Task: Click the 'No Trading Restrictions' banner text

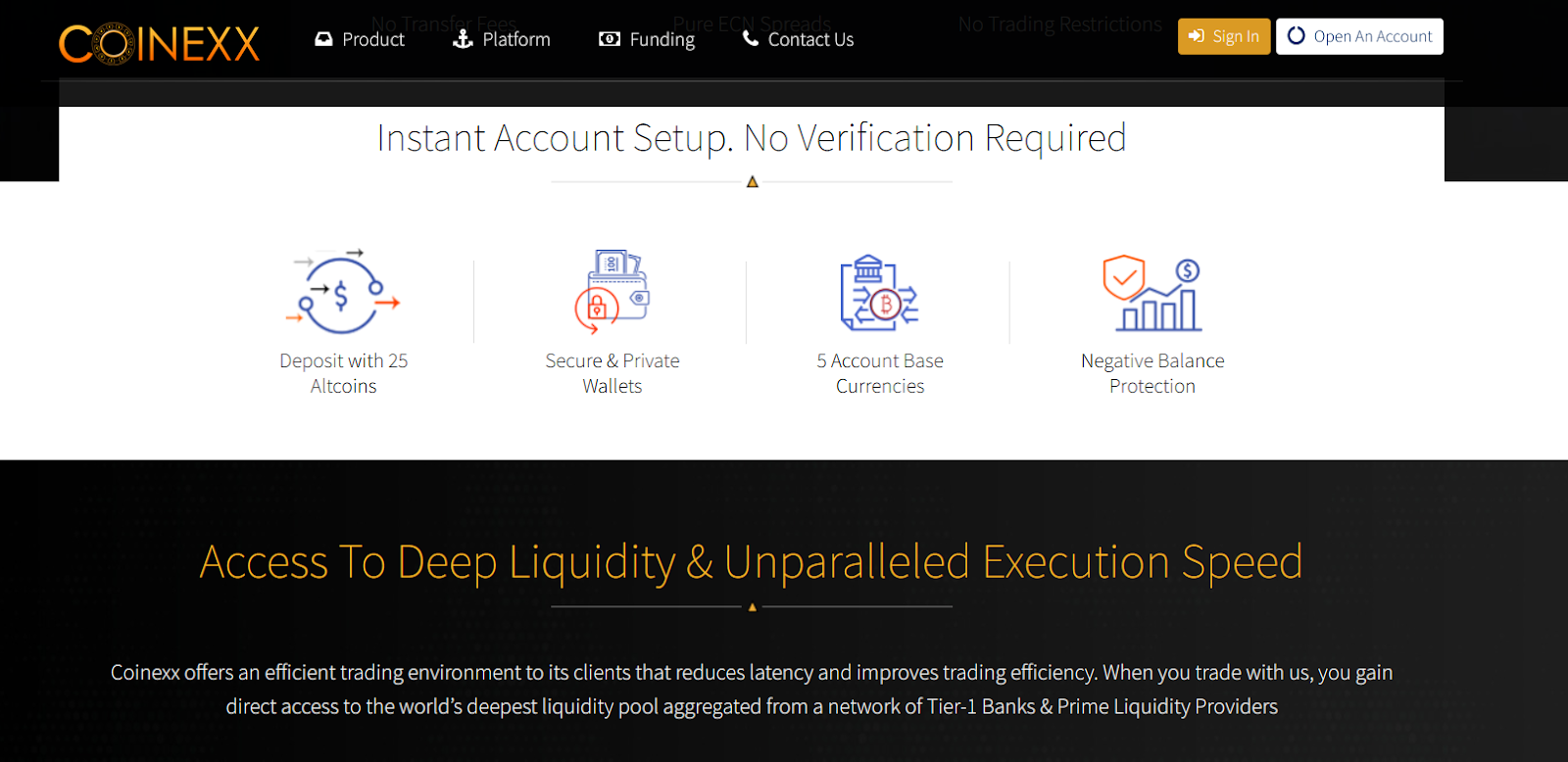Action: pos(1060,24)
